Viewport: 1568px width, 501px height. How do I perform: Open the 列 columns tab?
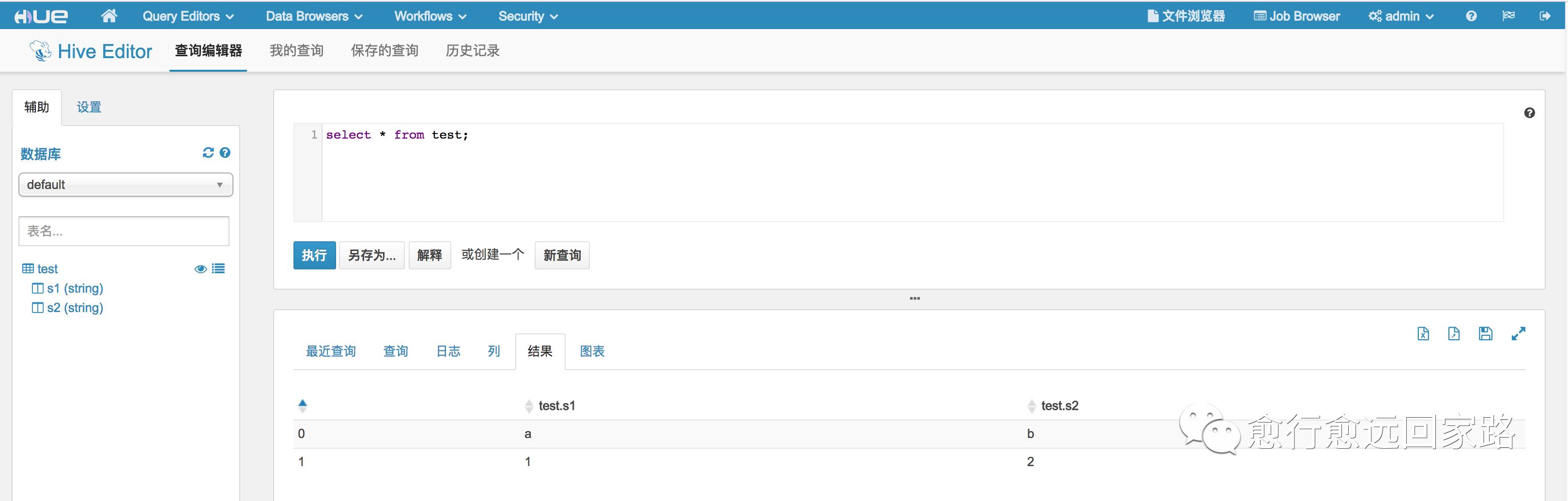pos(493,351)
